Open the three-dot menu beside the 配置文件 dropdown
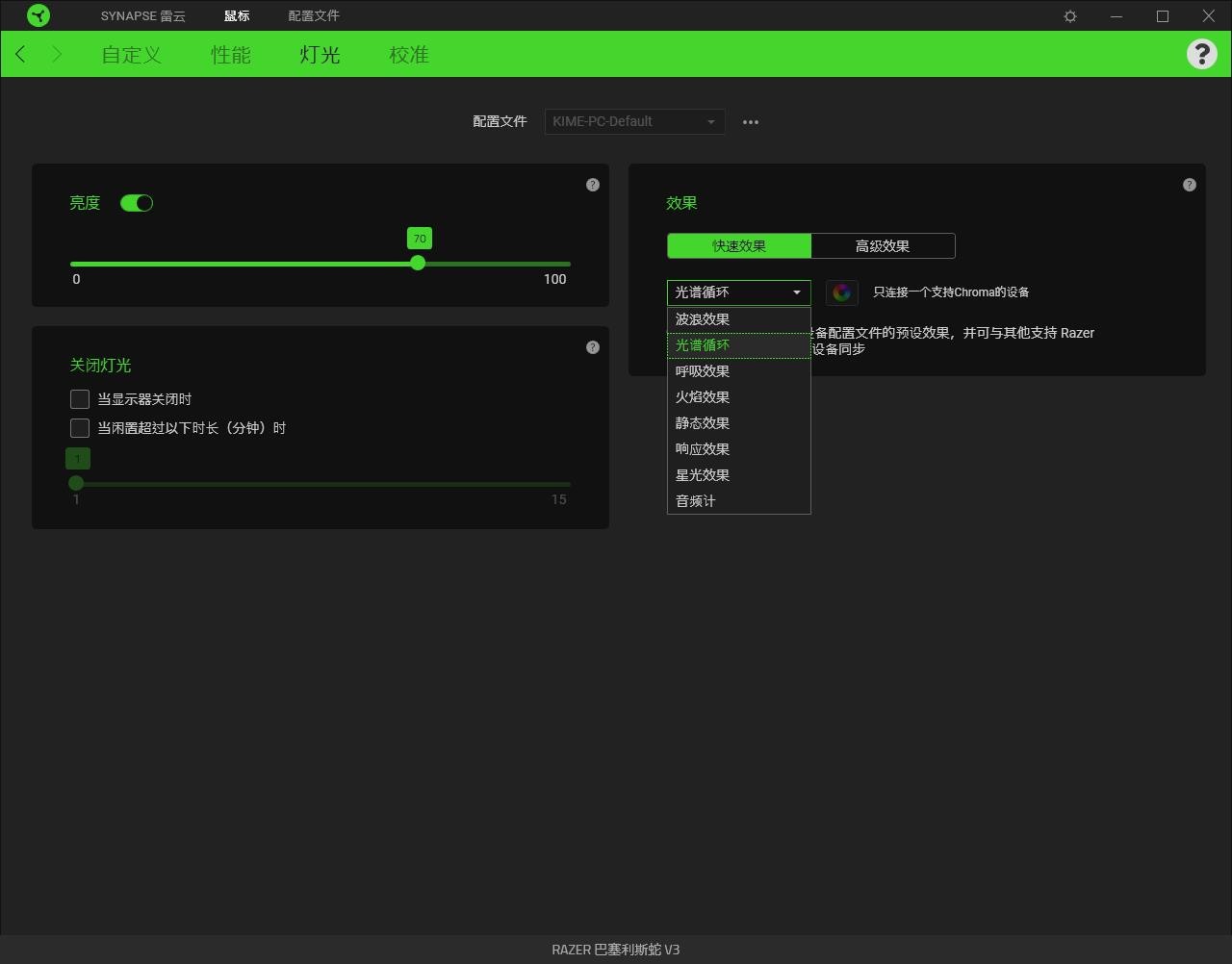 [x=751, y=122]
